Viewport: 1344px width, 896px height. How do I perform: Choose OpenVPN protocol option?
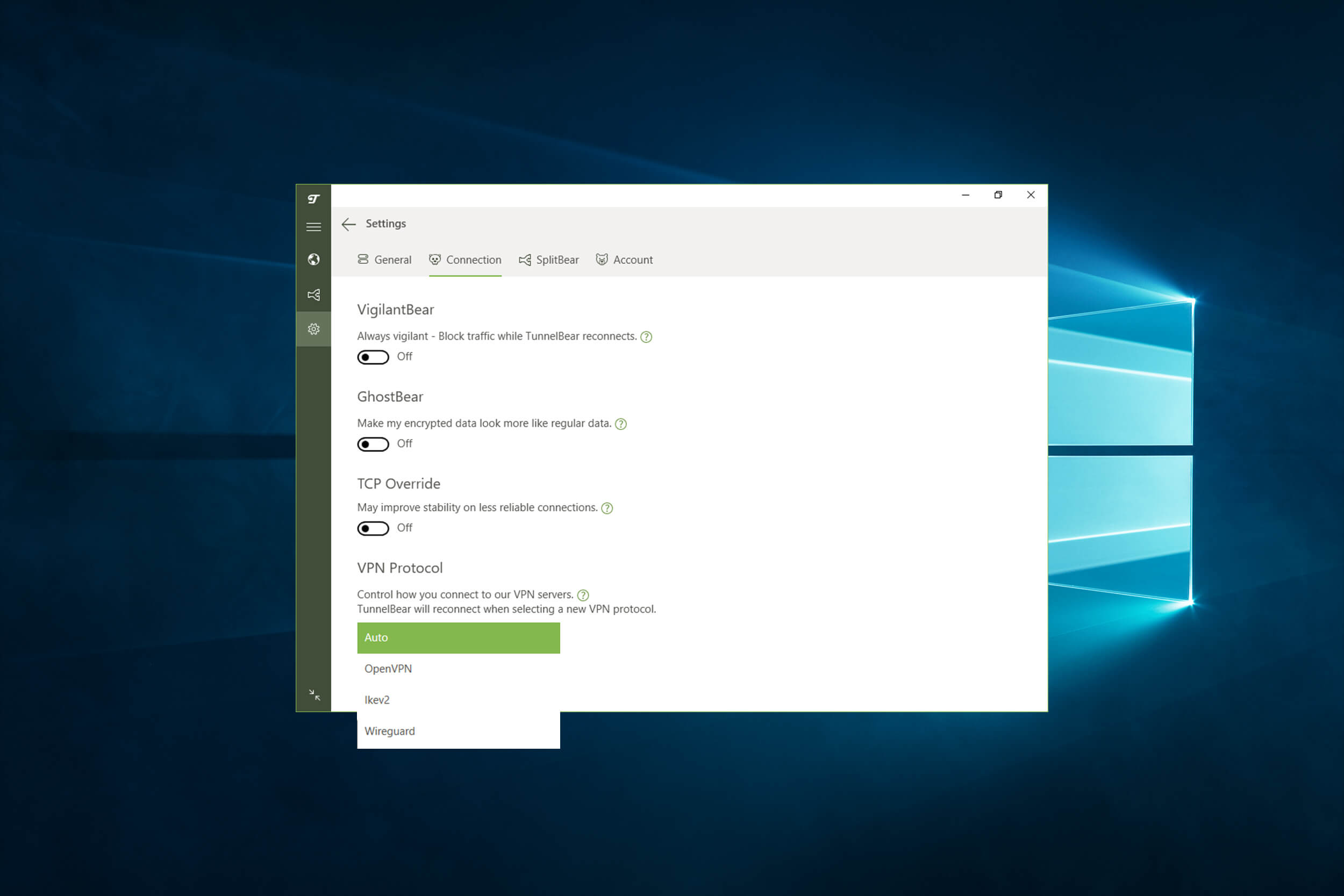458,669
